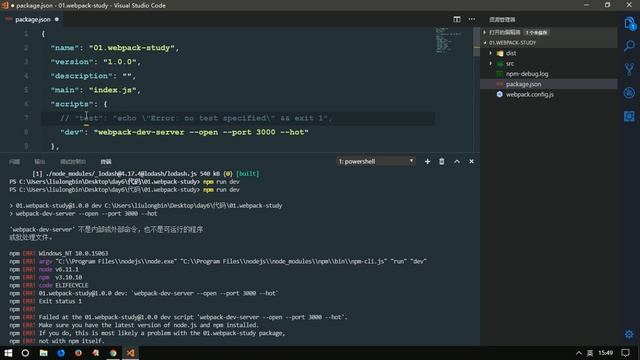Show hidden system tray icons

tap(579, 353)
